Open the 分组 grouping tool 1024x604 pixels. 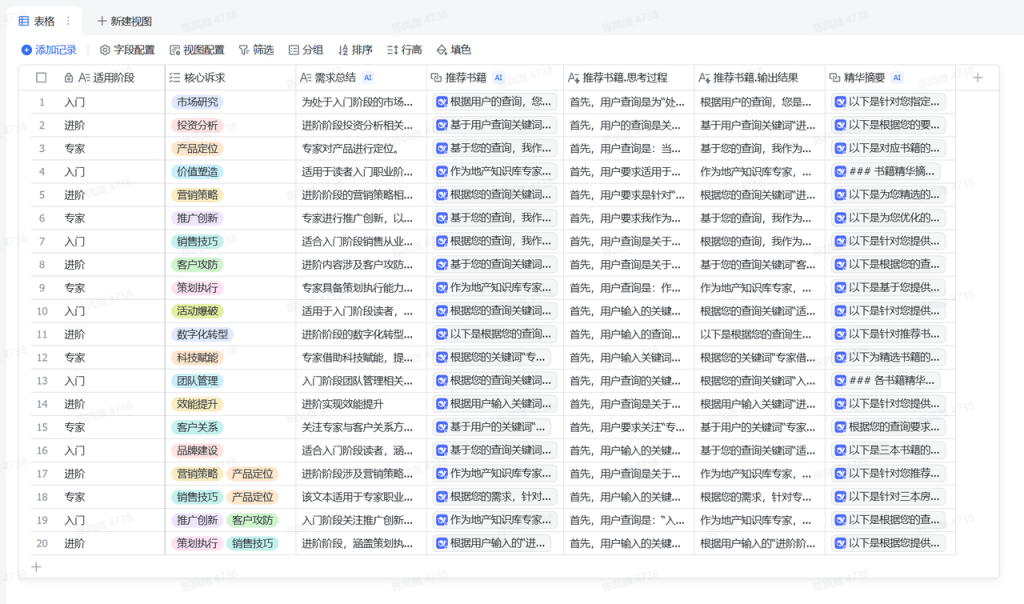pyautogui.click(x=306, y=50)
